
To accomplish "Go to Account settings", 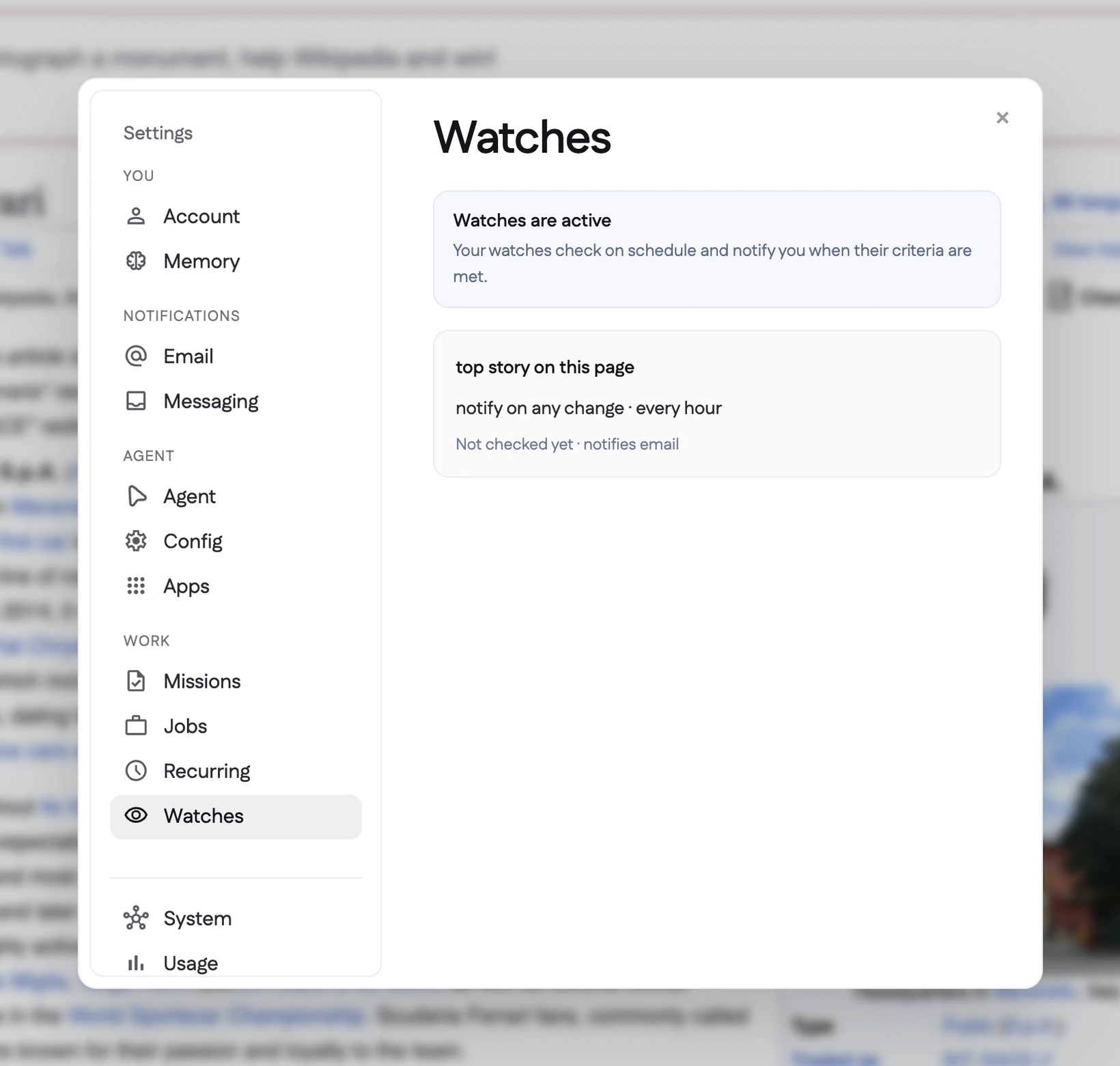I will coord(236,216).
